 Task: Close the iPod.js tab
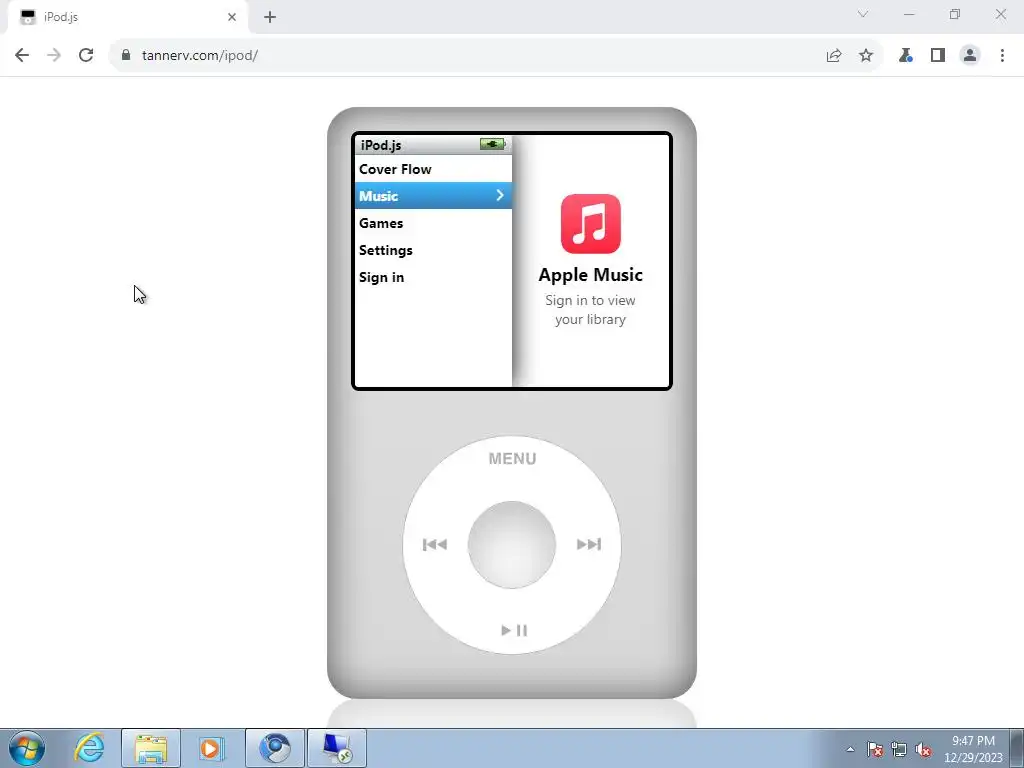pos(232,17)
